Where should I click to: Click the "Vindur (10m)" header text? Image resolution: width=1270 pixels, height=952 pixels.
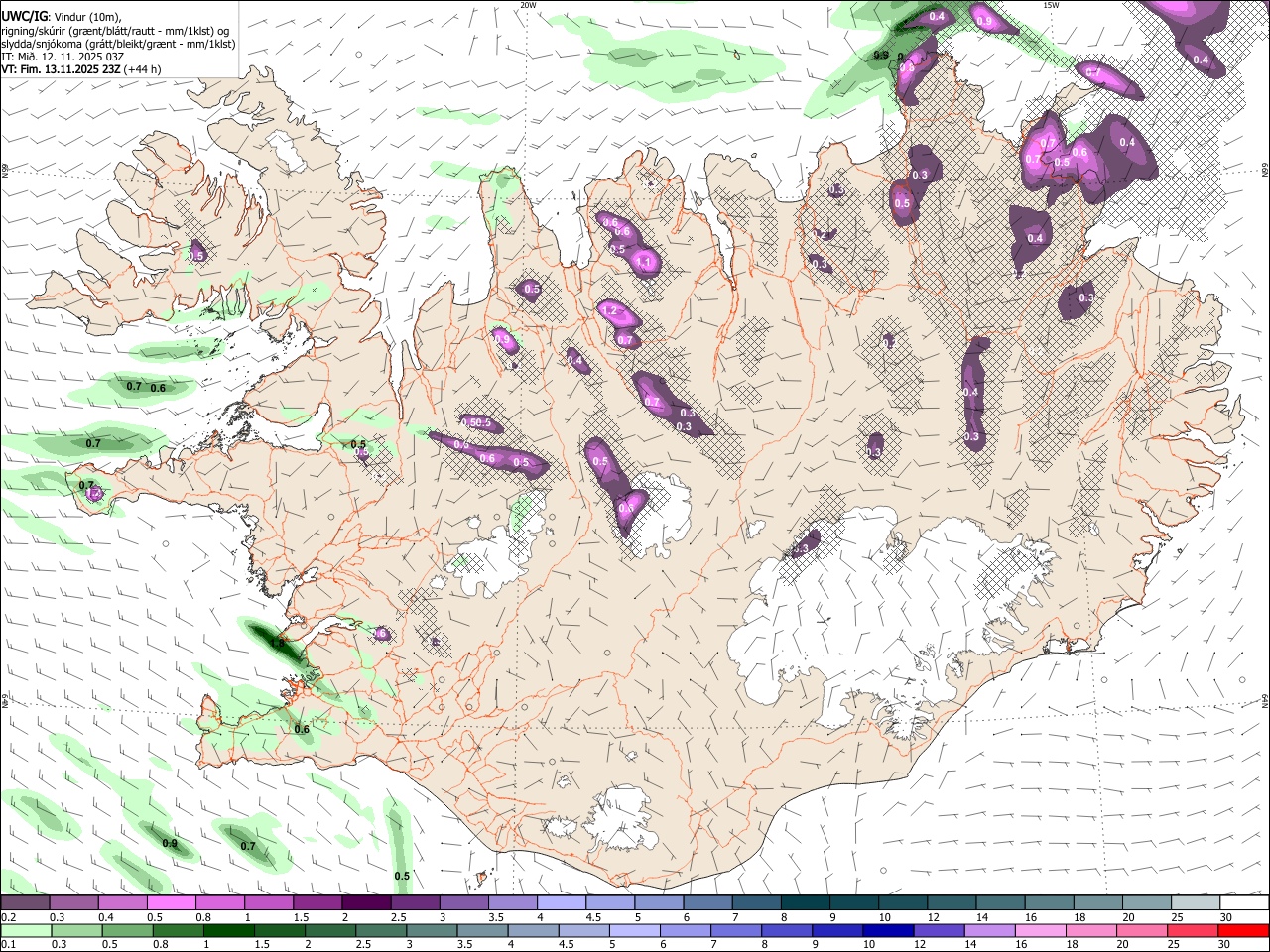tap(86, 16)
